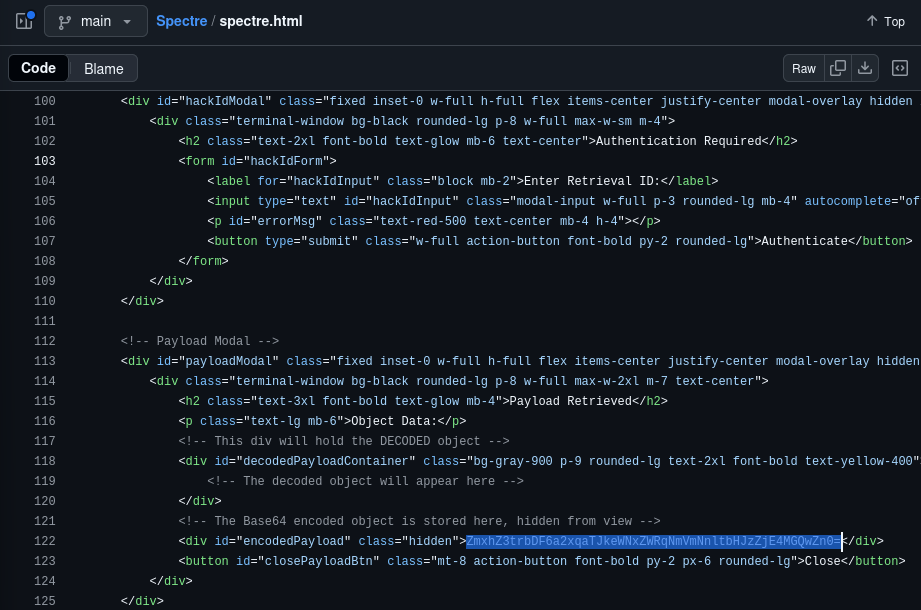Screen dimensions: 921x610
Task: Click line number 100
Action: [x=45, y=101]
